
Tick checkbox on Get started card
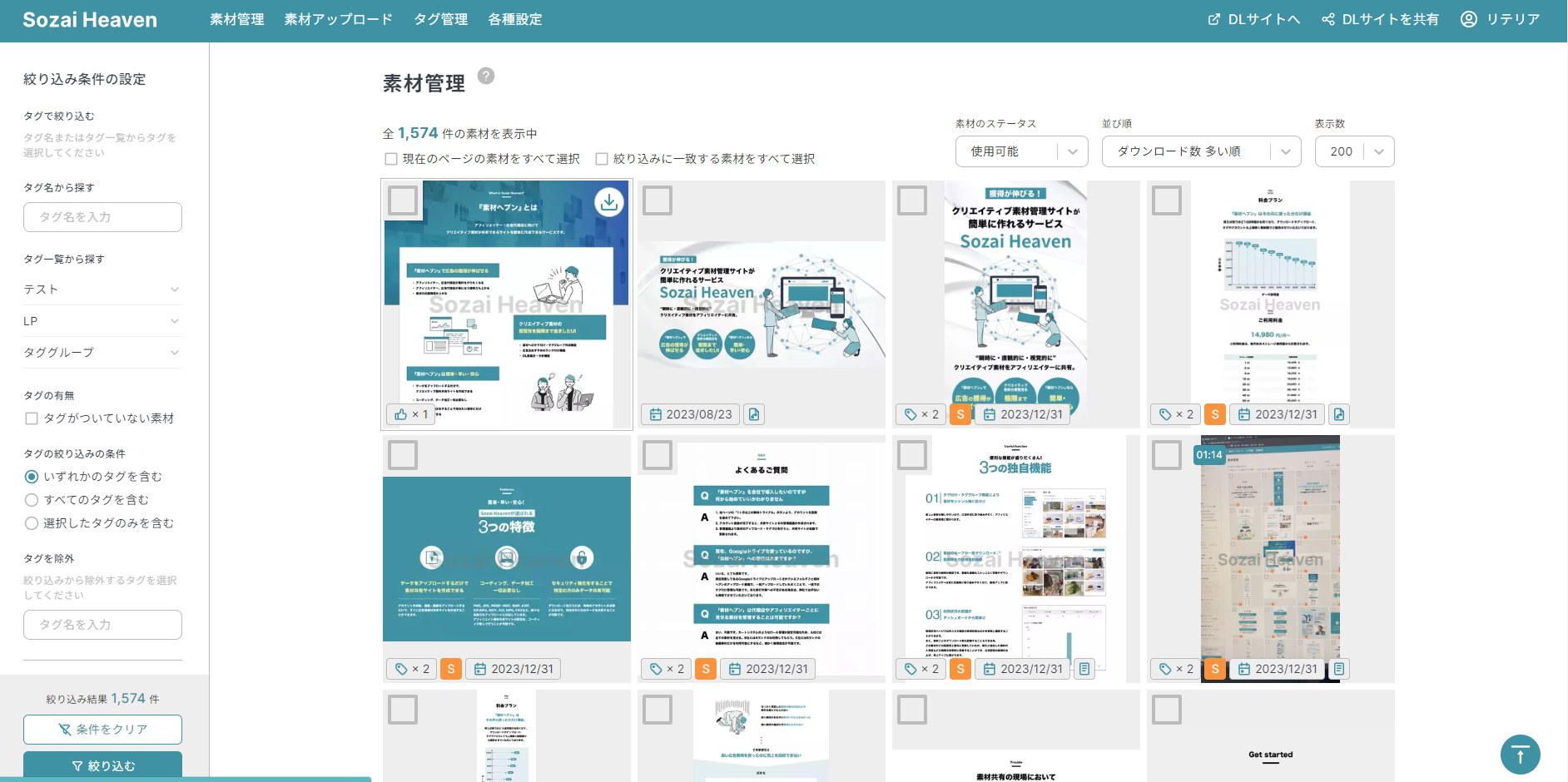[x=1167, y=710]
